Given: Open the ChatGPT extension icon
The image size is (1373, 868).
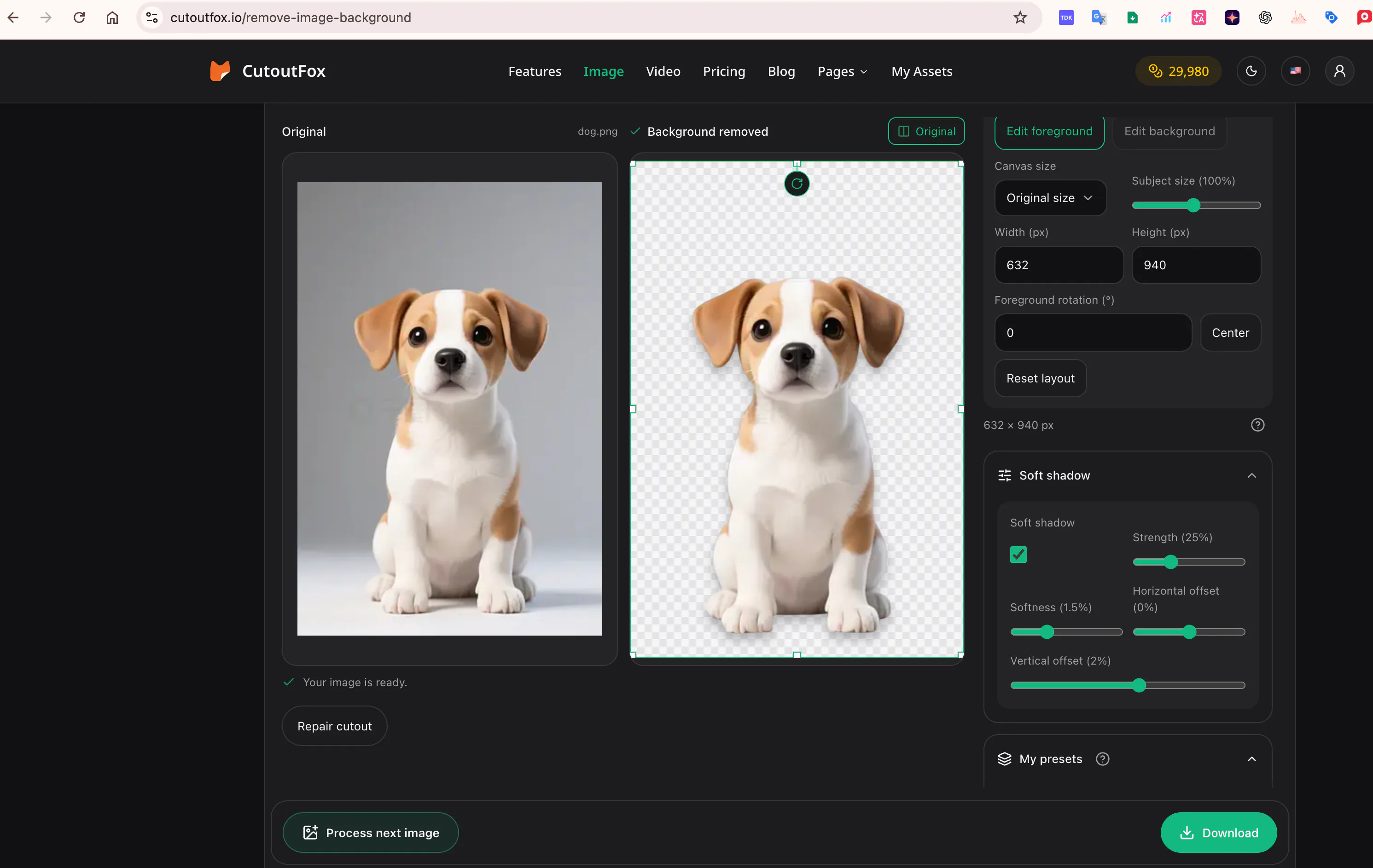Looking at the screenshot, I should click(x=1265, y=17).
